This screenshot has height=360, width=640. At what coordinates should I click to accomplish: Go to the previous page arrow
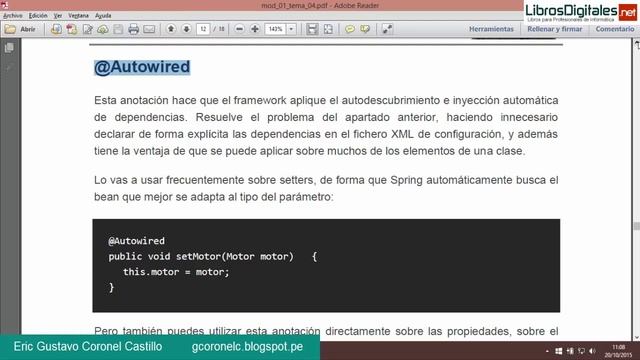click(171, 29)
